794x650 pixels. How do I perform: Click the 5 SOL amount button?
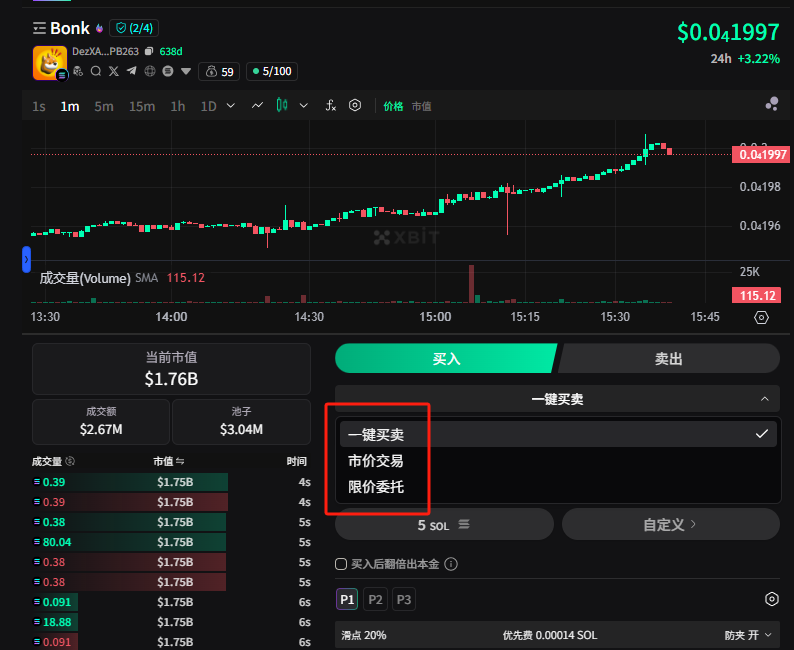pos(444,524)
